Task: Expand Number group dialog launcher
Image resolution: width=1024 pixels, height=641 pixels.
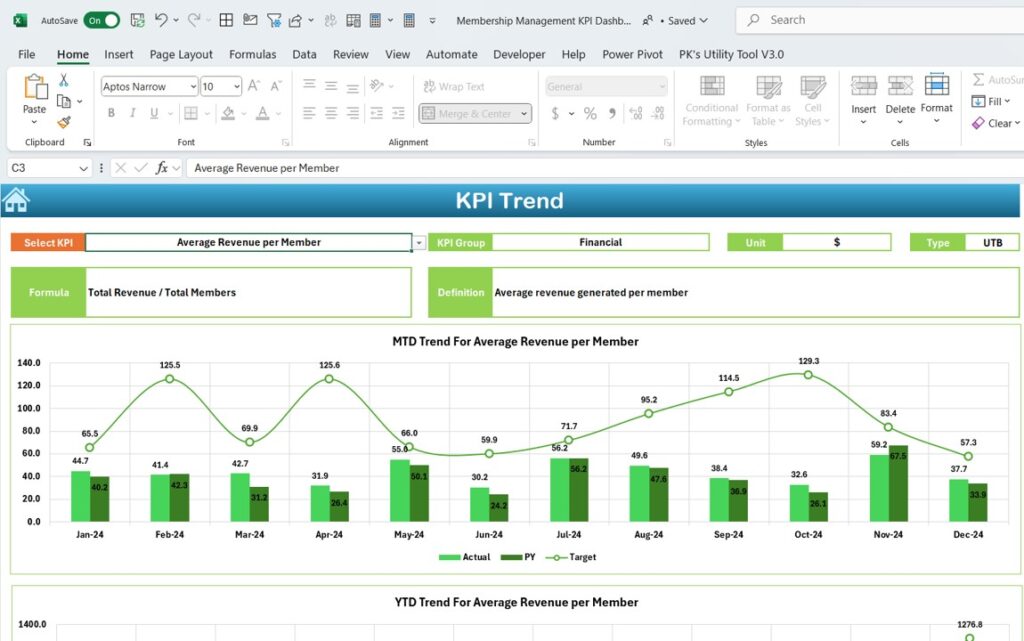Action: [x=667, y=142]
